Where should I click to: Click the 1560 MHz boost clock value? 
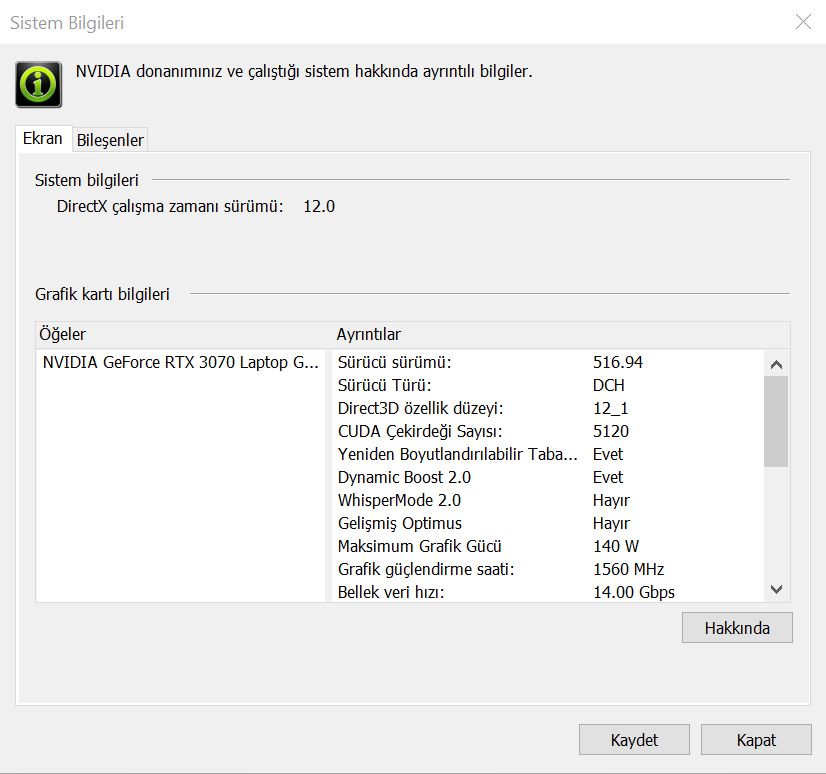[628, 570]
